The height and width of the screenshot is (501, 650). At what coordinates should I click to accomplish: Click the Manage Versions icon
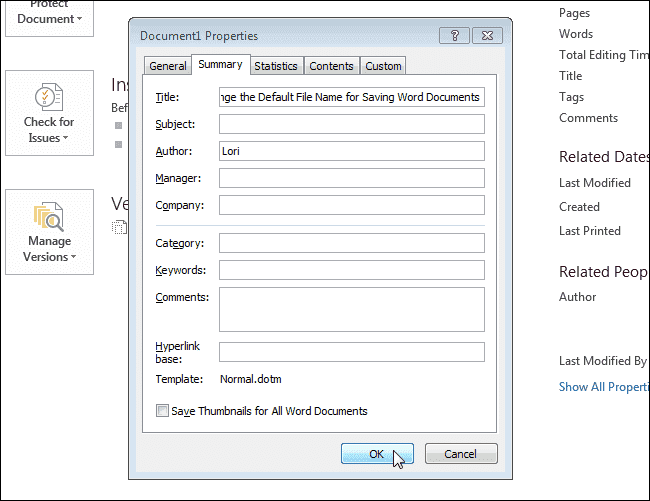pyautogui.click(x=49, y=216)
